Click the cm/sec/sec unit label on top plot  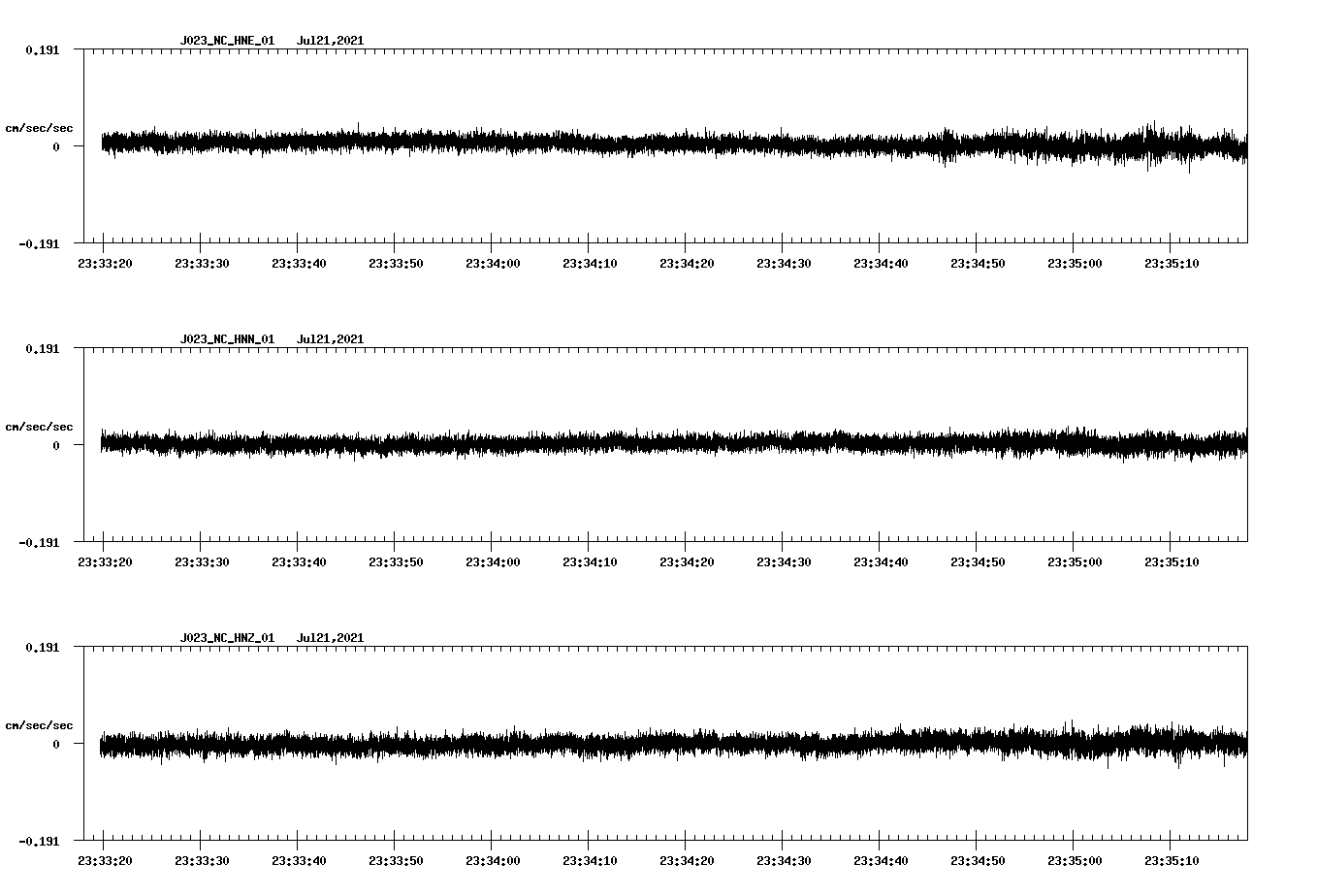[41, 127]
